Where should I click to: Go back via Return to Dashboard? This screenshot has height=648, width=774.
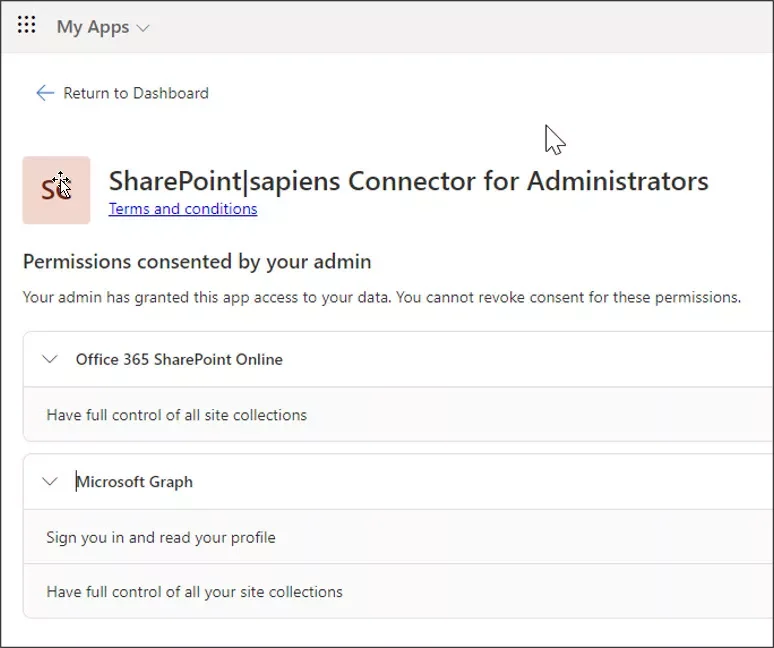(136, 93)
